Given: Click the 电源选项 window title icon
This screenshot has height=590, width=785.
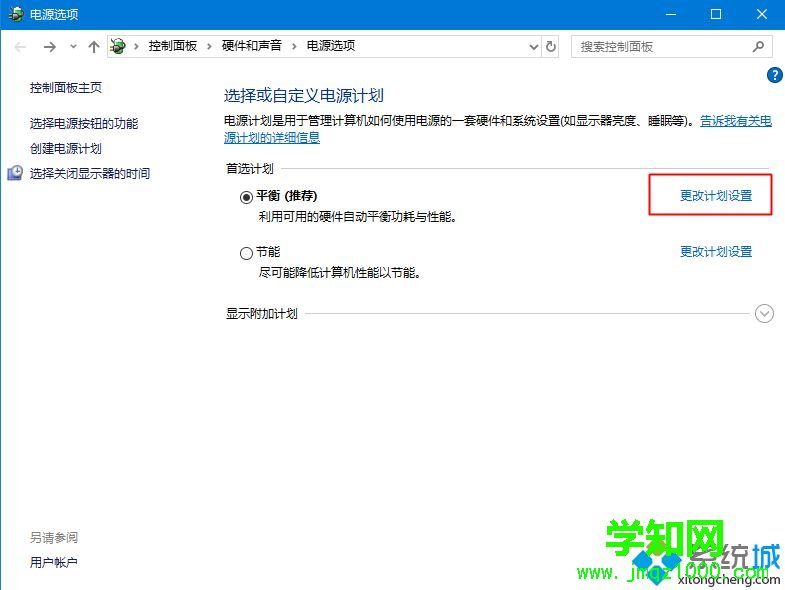Looking at the screenshot, I should pyautogui.click(x=16, y=14).
